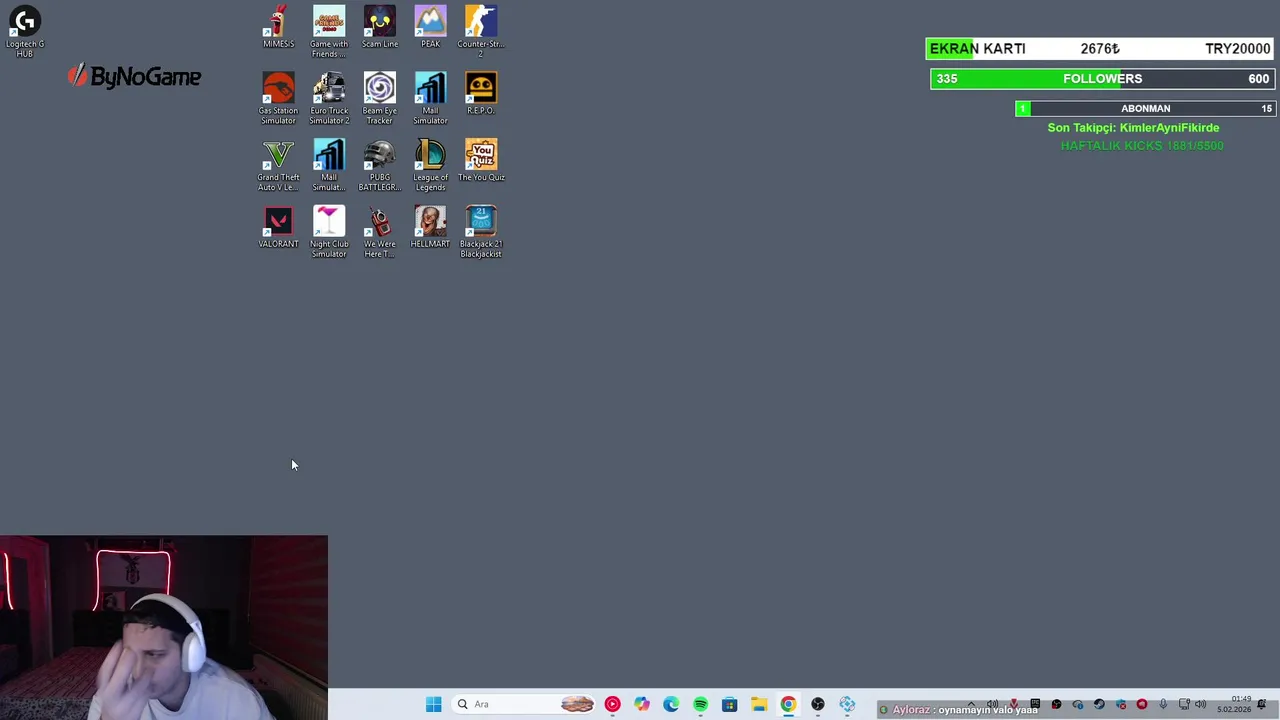Open the clock and date panel

[x=1234, y=704]
